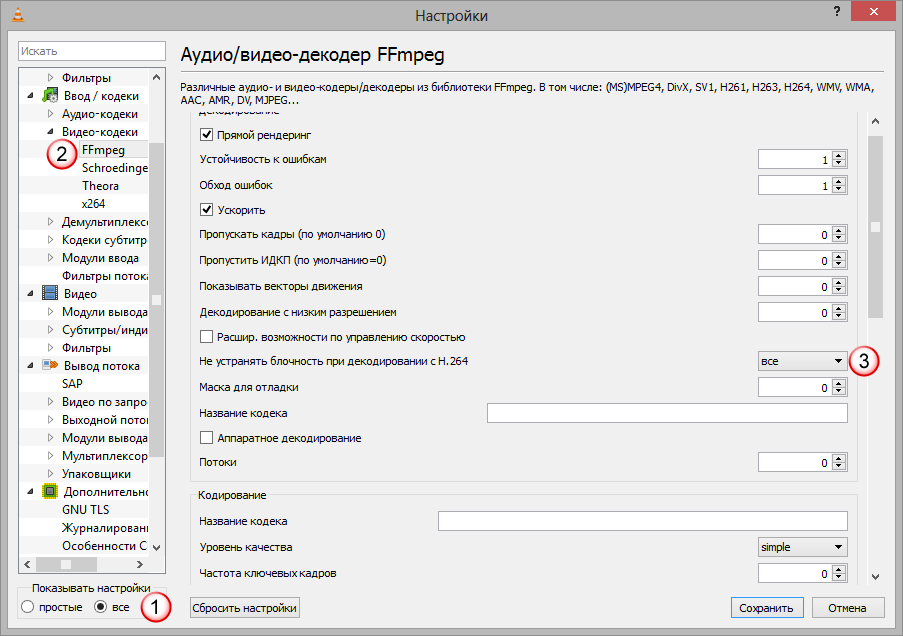Open Уровень качества 'simple' dropdown
This screenshot has height=636, width=903.
[802, 547]
